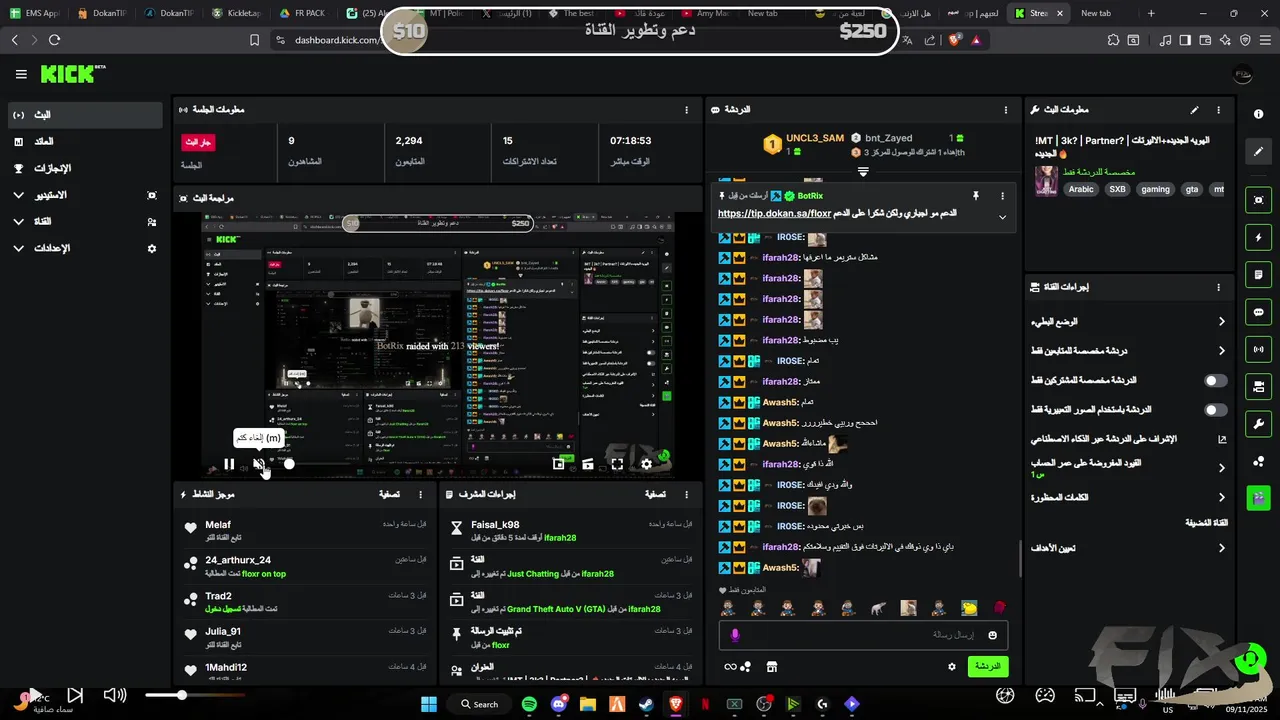Click the highlighted pencil icon in right rail

coord(1259,151)
